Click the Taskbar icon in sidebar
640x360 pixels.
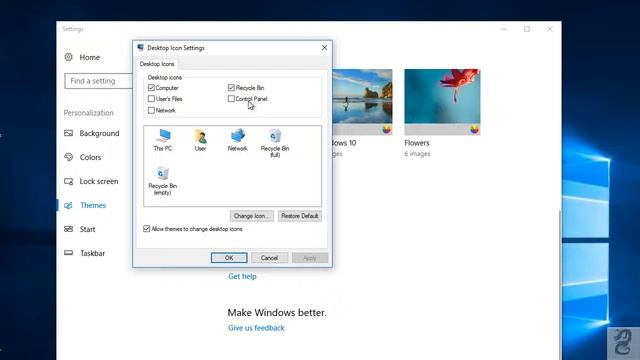69,253
